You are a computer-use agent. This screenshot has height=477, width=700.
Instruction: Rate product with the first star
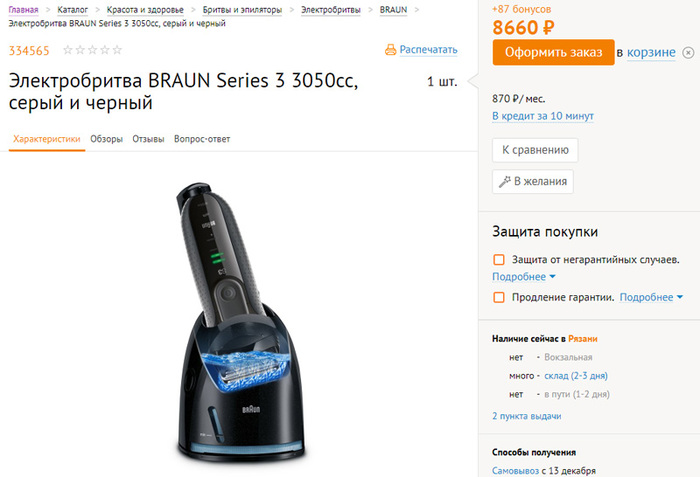coord(68,50)
